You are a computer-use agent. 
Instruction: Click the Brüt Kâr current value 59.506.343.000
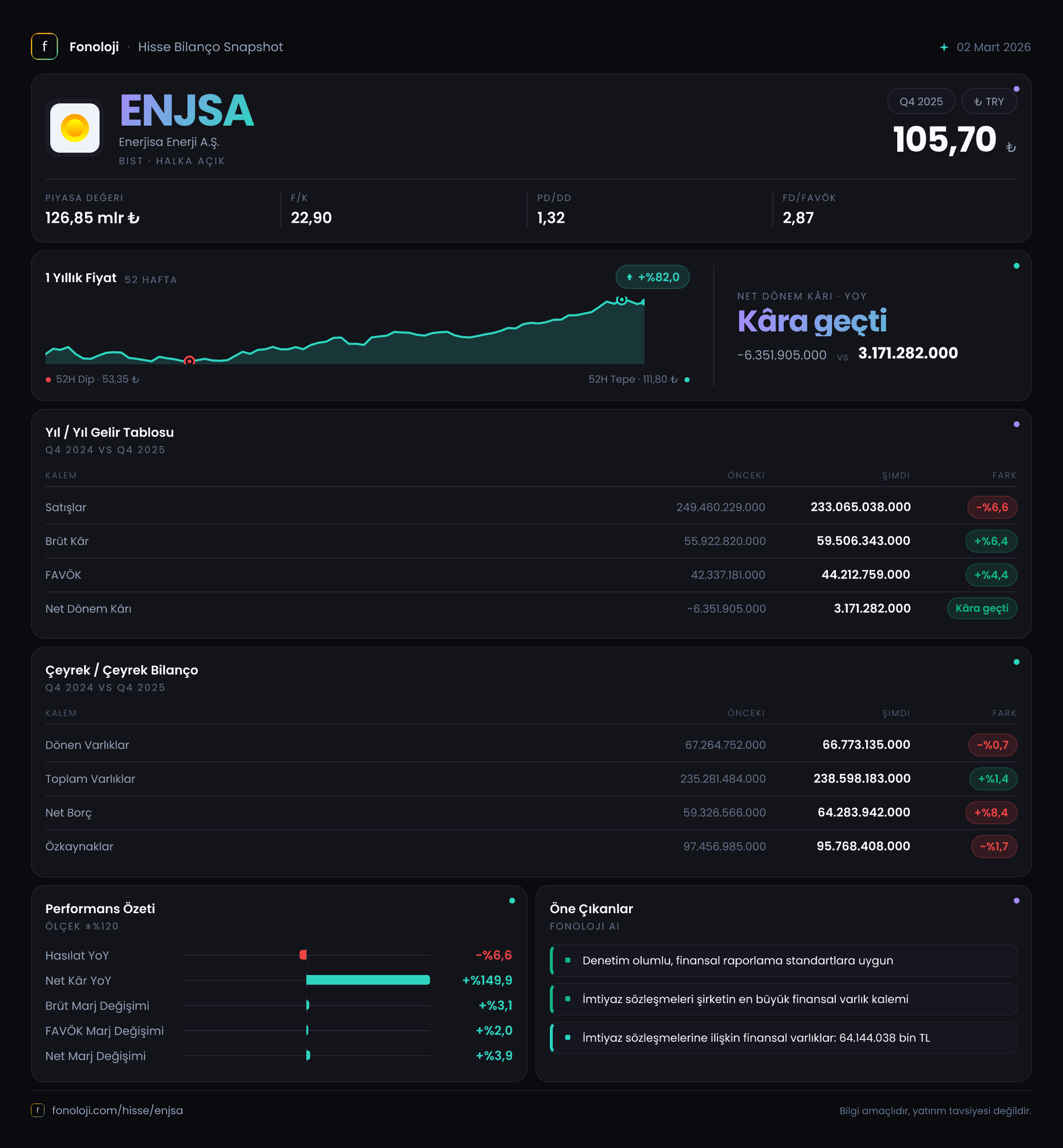coord(863,541)
